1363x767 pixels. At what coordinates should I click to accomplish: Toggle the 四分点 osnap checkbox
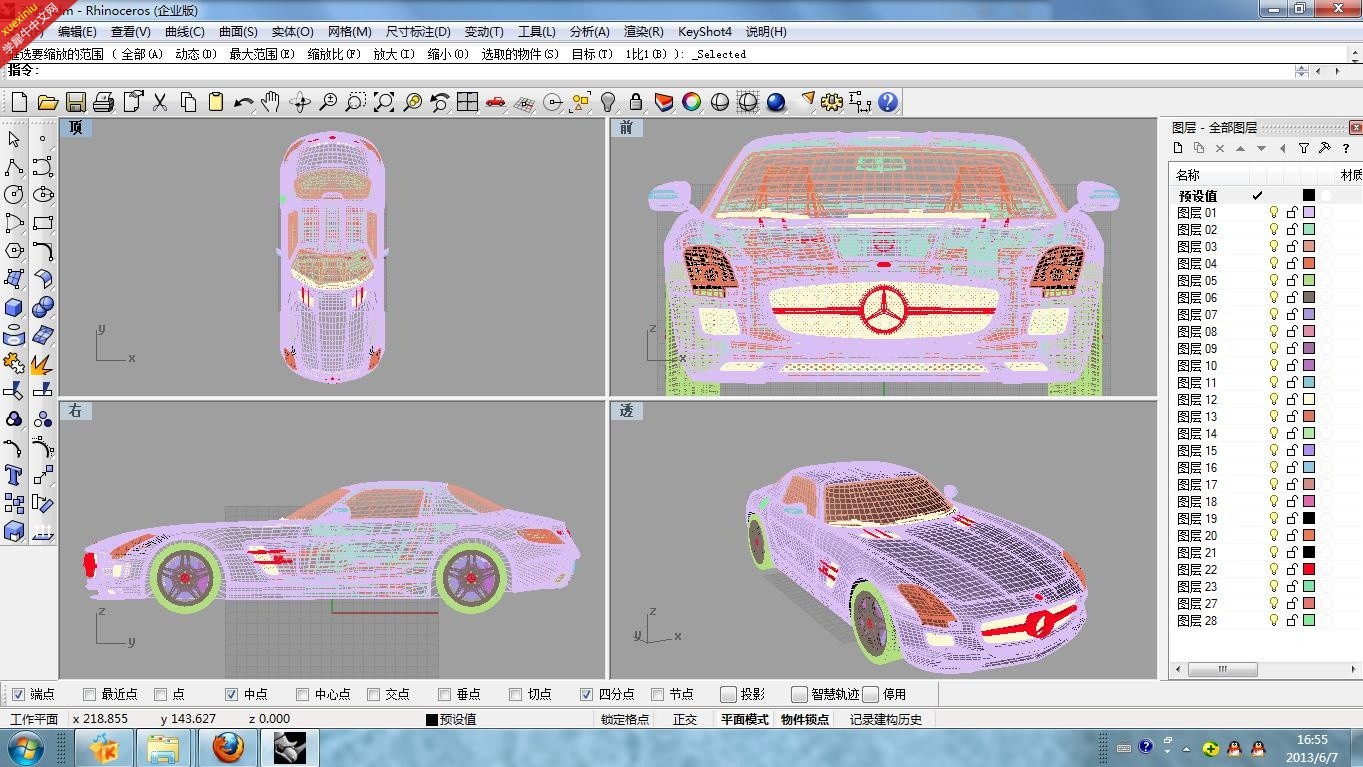[x=587, y=694]
